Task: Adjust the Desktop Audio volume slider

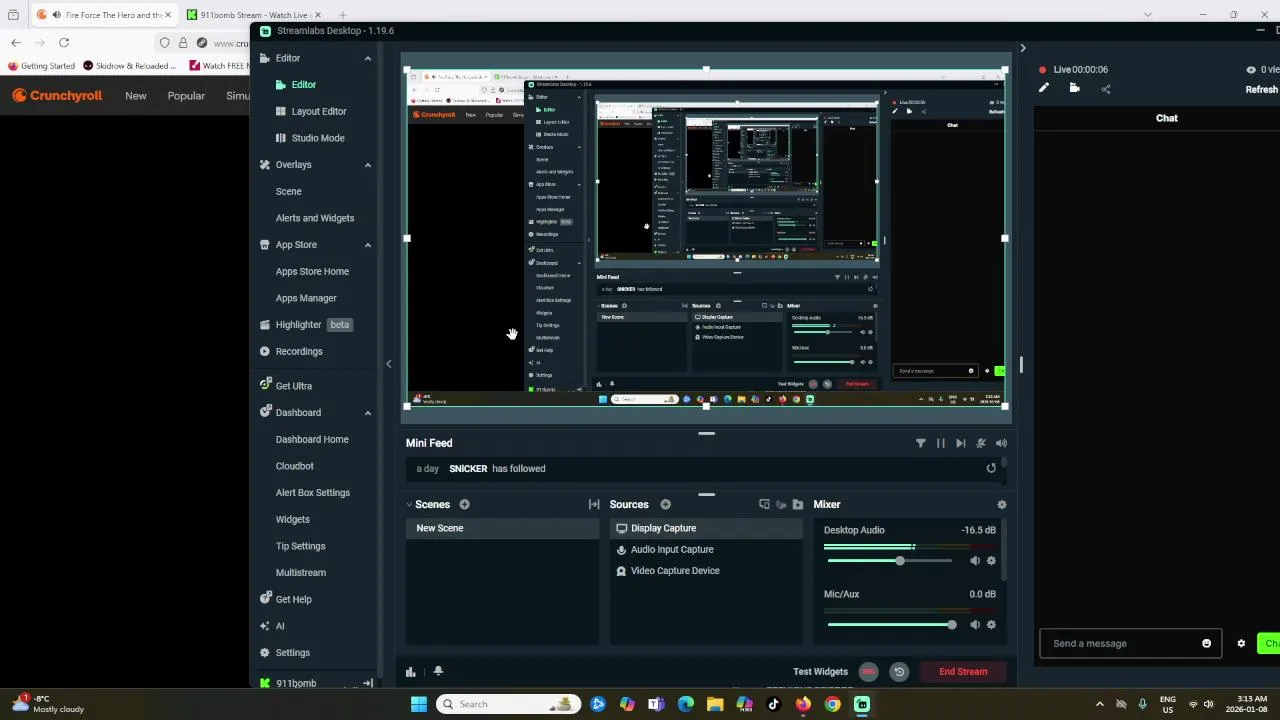Action: 890,561
